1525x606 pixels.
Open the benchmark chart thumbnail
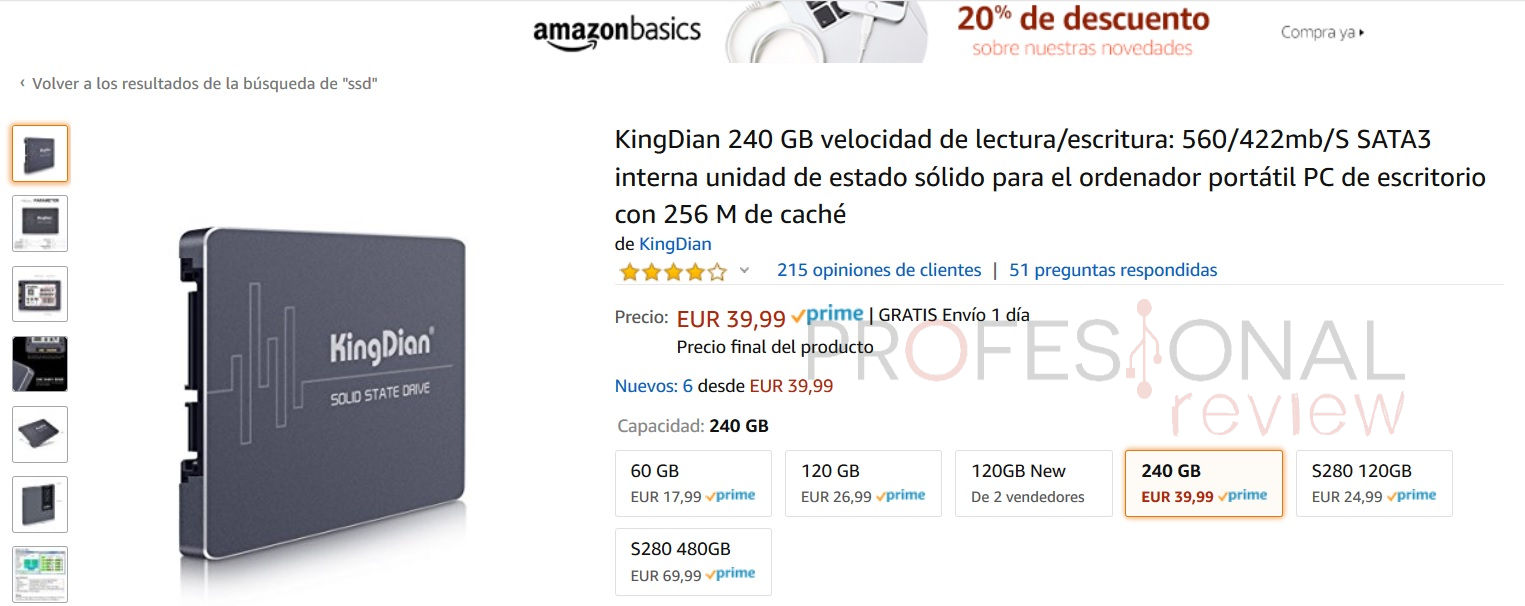click(40, 574)
